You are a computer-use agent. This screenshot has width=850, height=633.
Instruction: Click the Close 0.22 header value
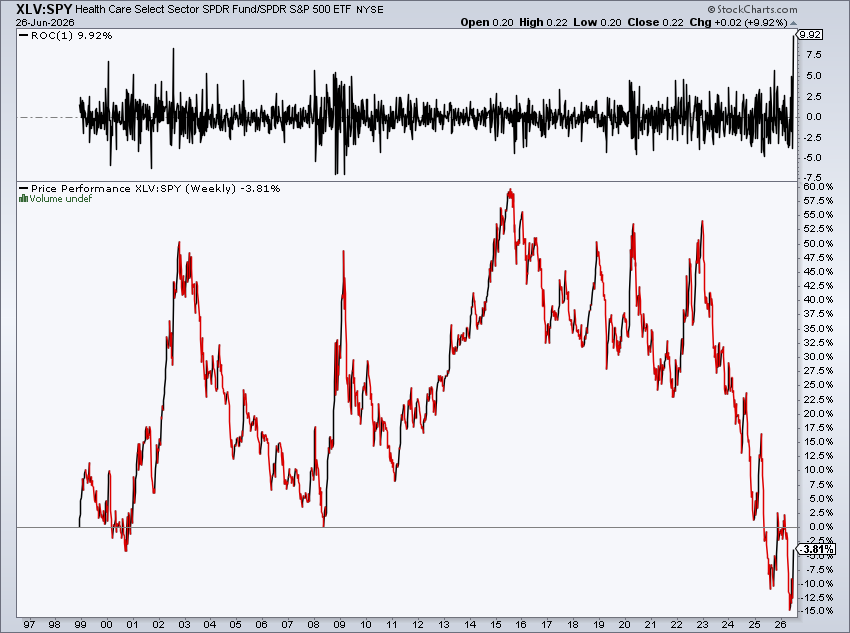655,23
